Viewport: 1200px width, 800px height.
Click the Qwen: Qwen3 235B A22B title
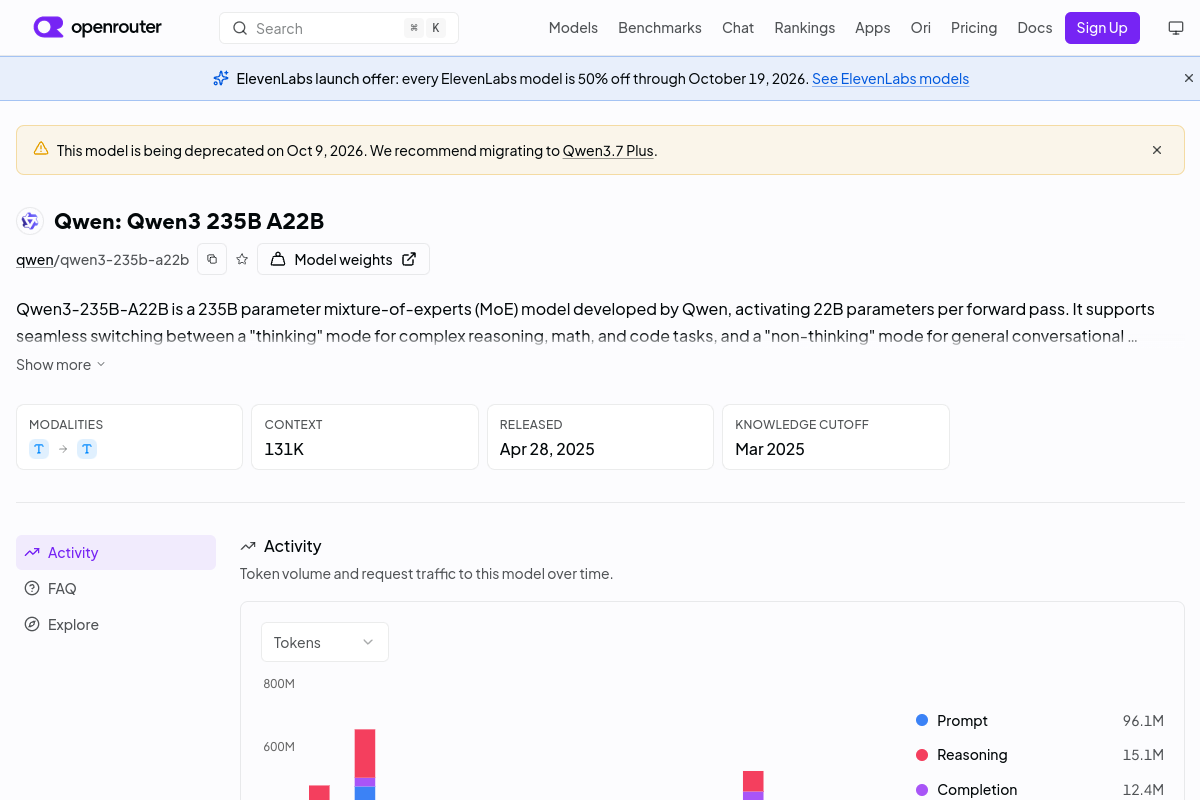pyautogui.click(x=189, y=221)
